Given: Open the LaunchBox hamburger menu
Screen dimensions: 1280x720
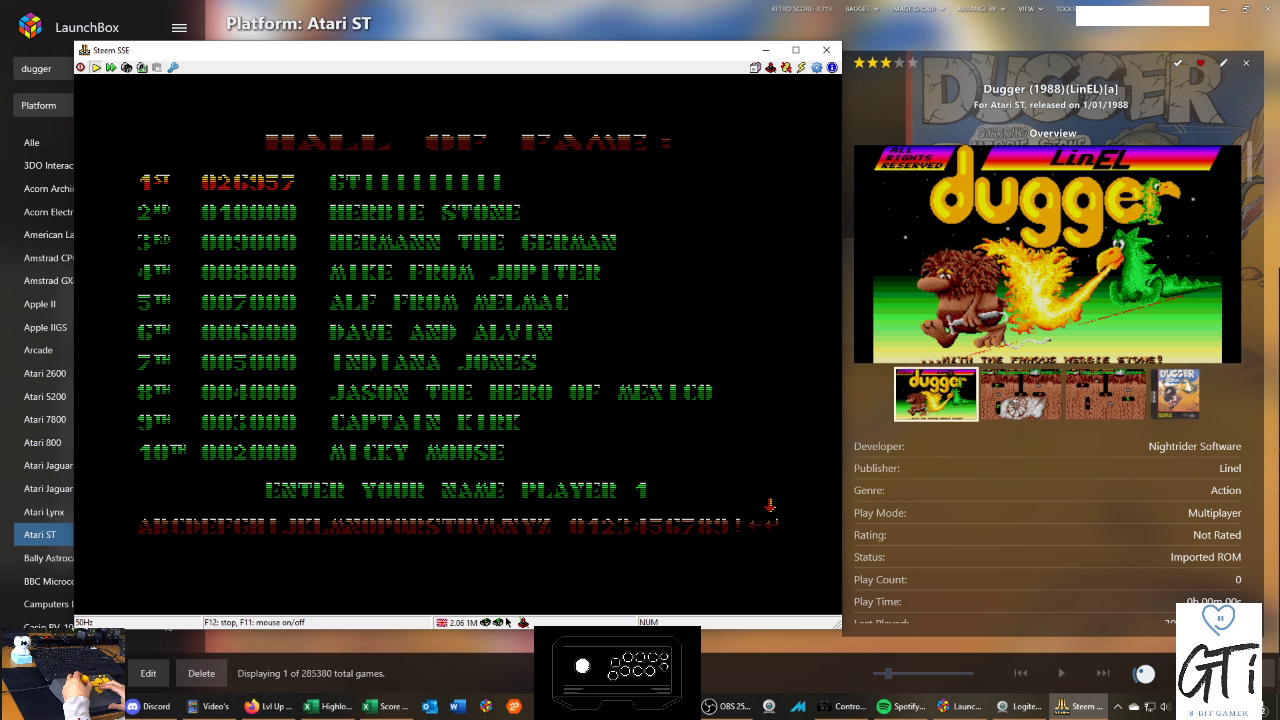Looking at the screenshot, I should (179, 28).
